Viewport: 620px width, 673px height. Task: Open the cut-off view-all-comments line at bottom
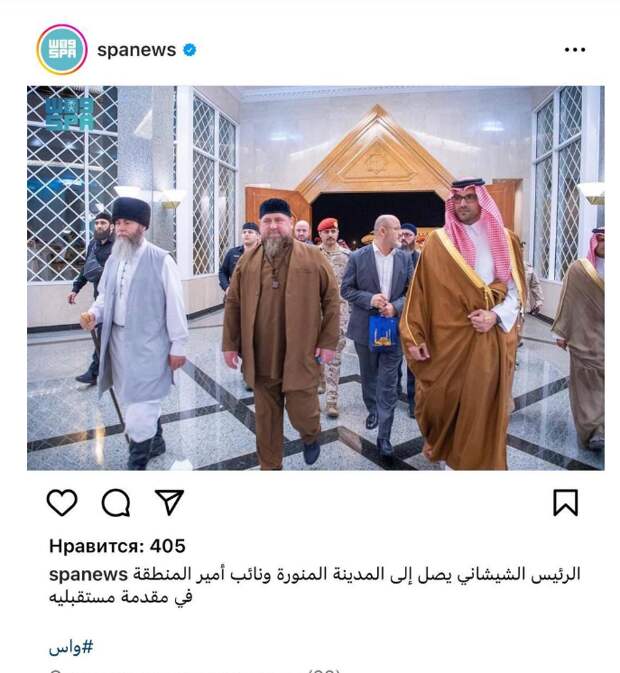(x=195, y=670)
